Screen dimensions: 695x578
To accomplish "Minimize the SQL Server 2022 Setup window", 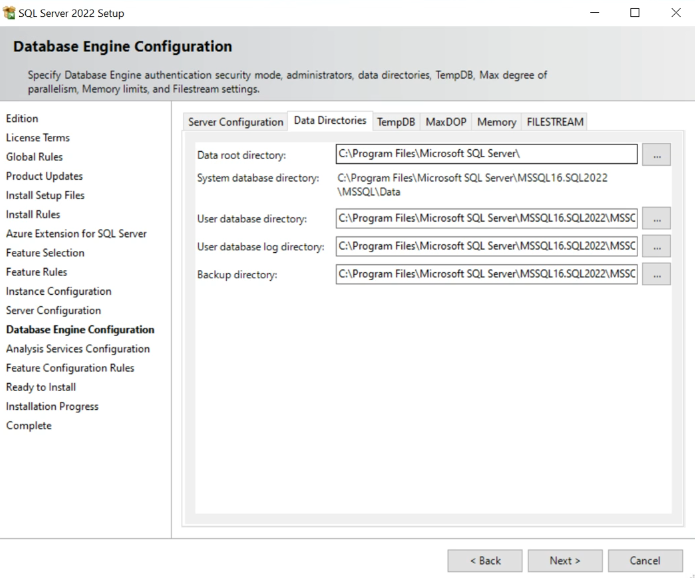I will pos(594,13).
